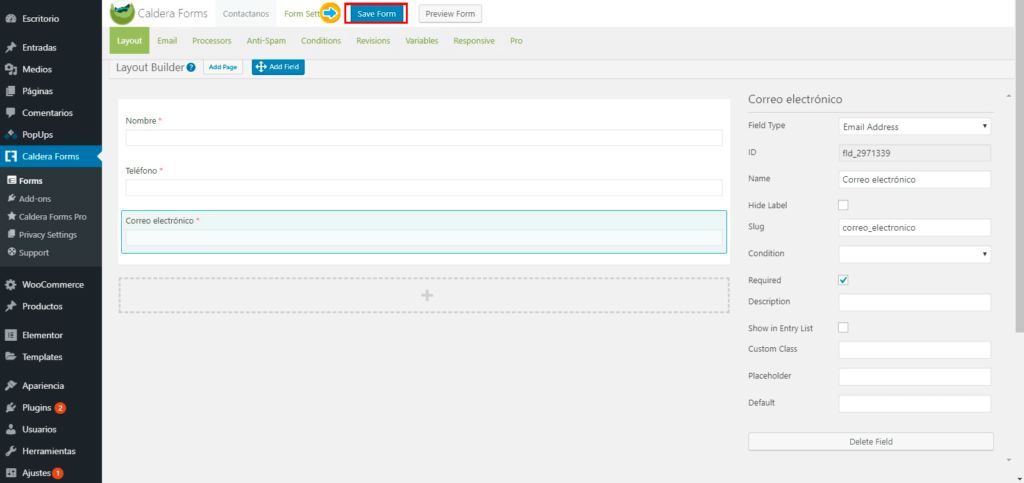Toggle the Hide Label checkbox

[843, 205]
